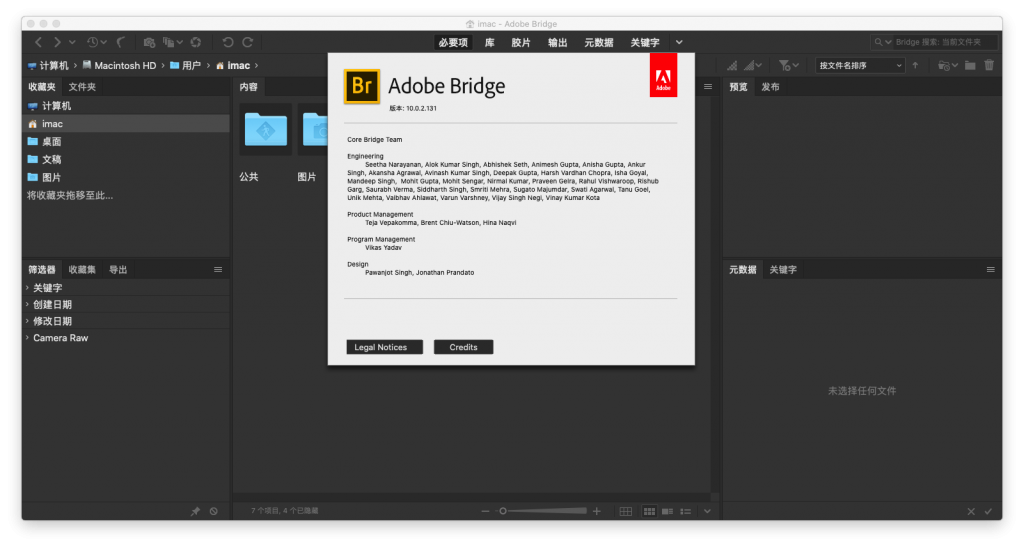The width and height of the screenshot is (1024, 547).
Task: Select the 发布 tab
Action: point(770,87)
